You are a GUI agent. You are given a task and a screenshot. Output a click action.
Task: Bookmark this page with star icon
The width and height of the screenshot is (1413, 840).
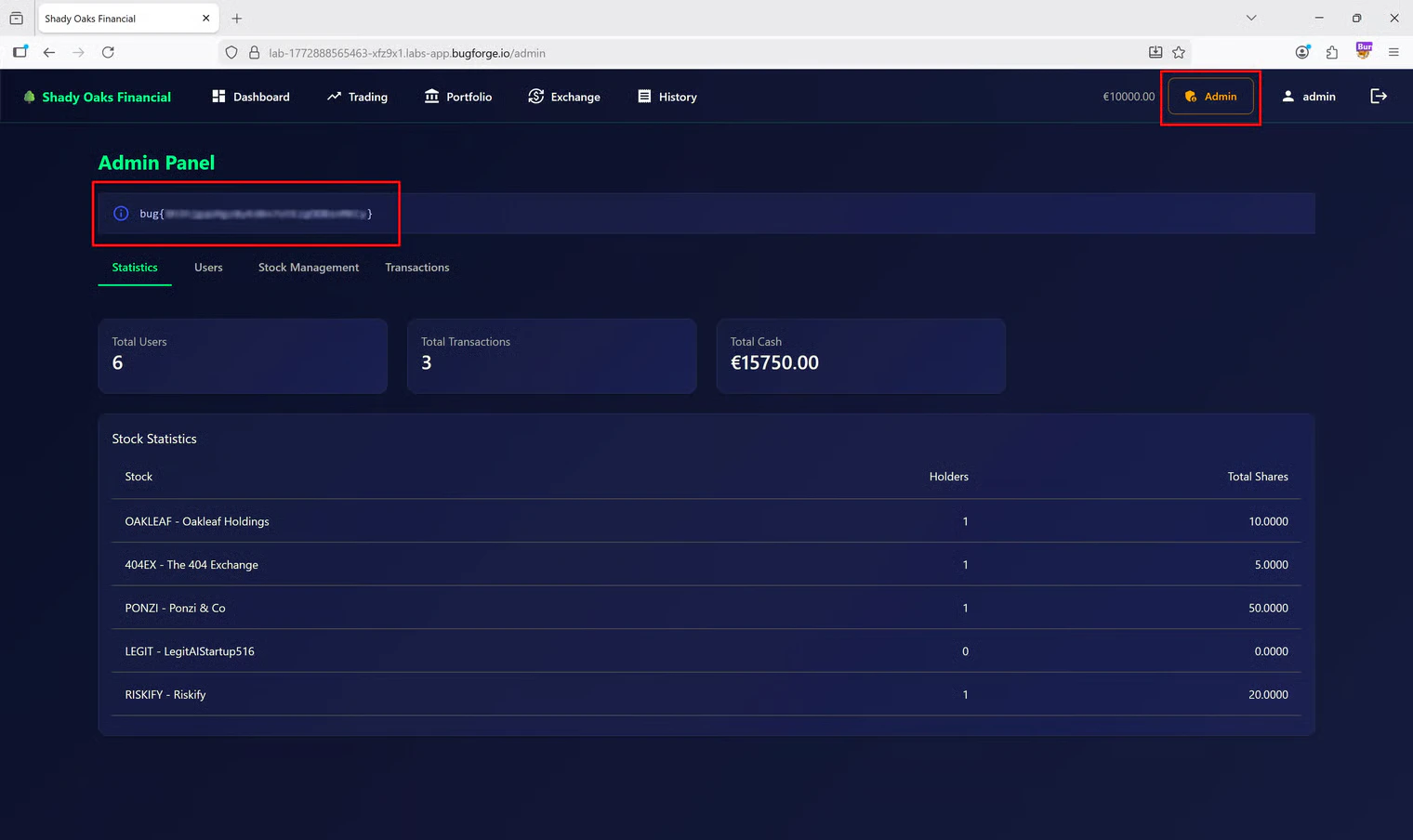(1179, 53)
